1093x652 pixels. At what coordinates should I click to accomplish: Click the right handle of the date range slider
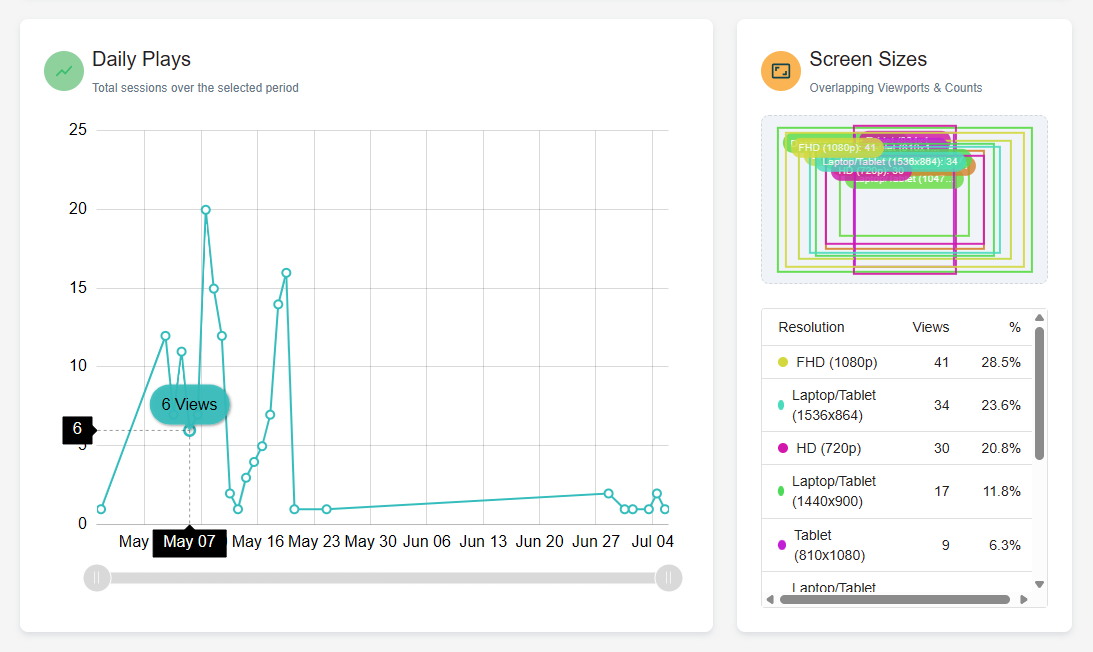click(668, 578)
